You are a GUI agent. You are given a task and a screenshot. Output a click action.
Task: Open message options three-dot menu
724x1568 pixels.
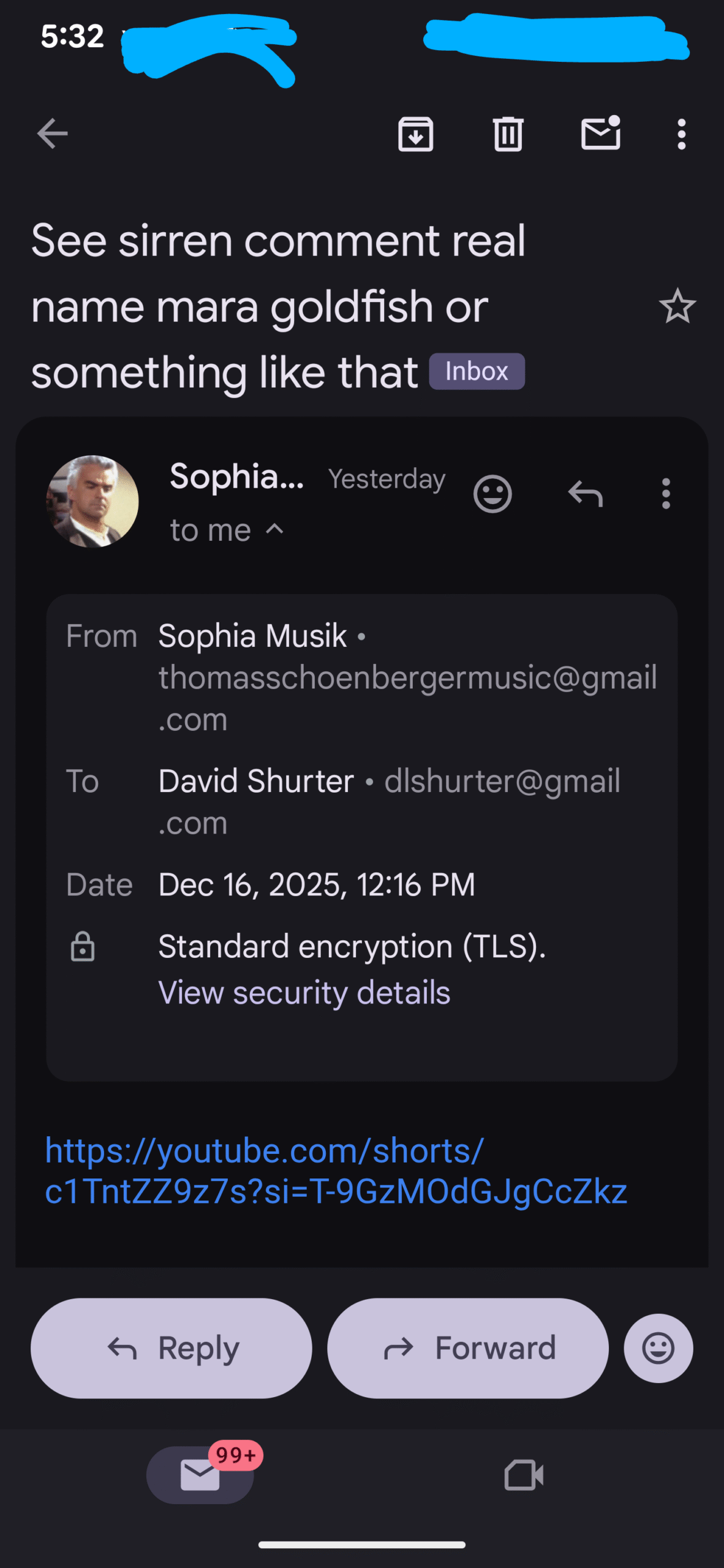(x=666, y=494)
